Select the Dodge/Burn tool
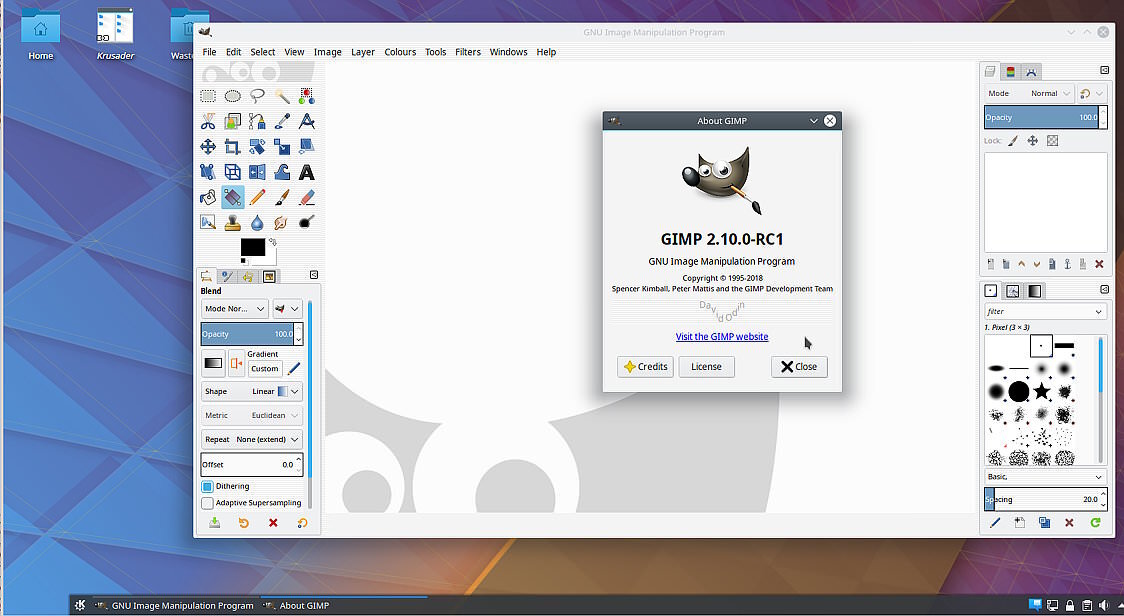The image size is (1124, 616). [x=307, y=222]
